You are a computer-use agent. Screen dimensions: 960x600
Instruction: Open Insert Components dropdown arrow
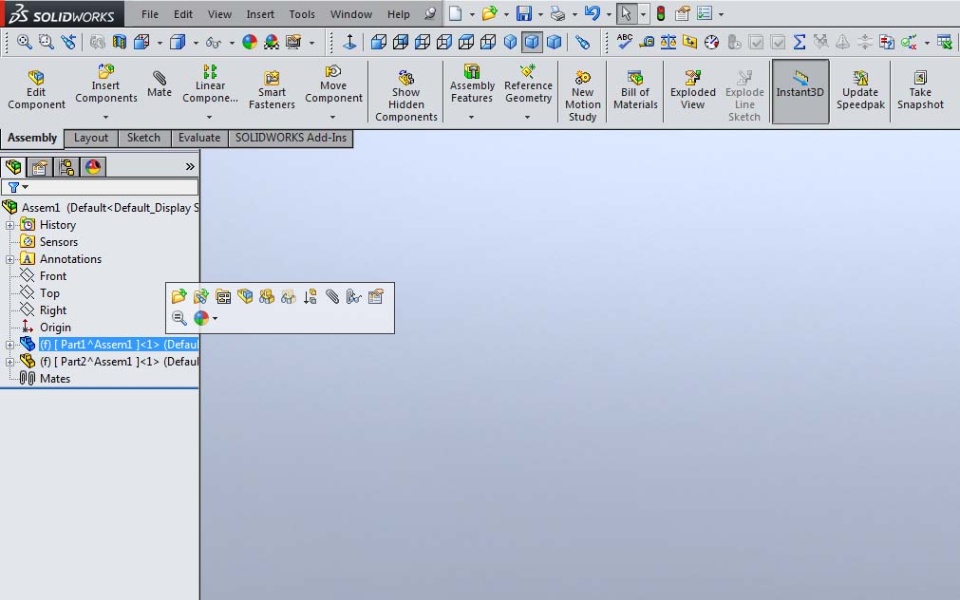coord(105,117)
